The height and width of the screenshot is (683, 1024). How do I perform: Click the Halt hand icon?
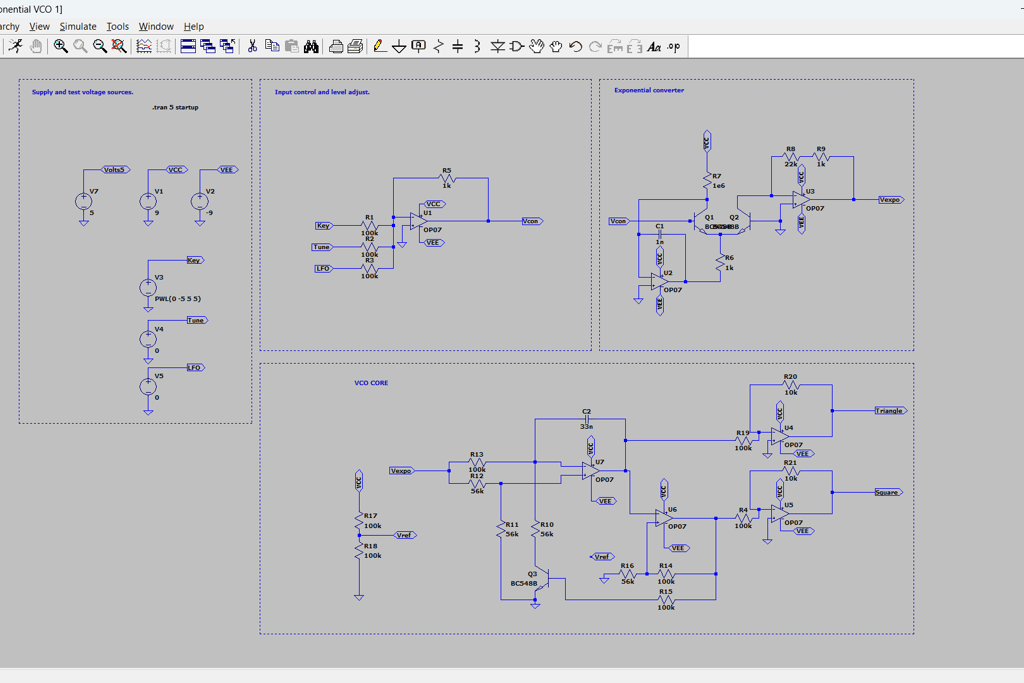(36, 46)
